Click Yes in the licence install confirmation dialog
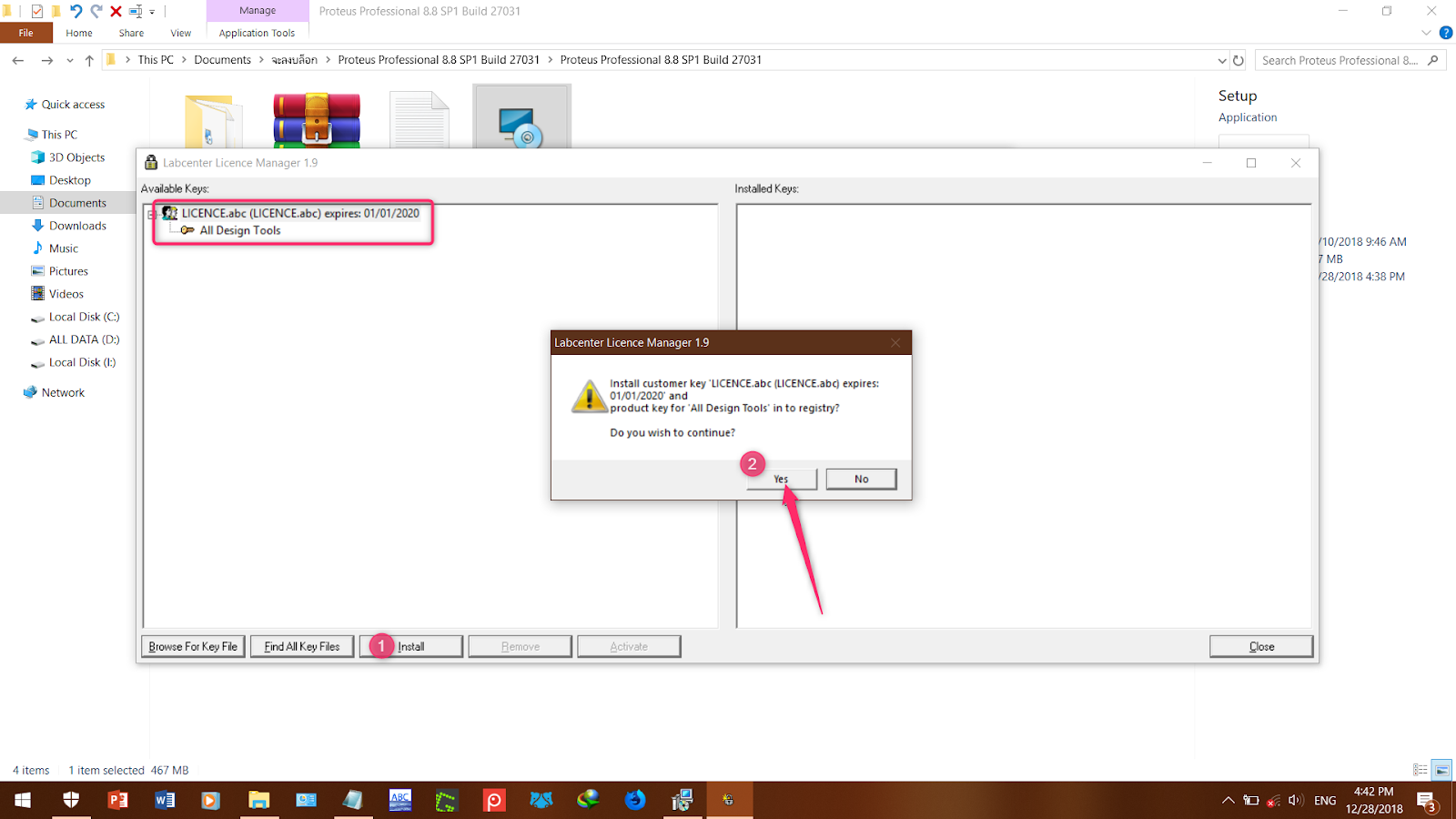Screen dimensions: 1456x819 point(782,479)
